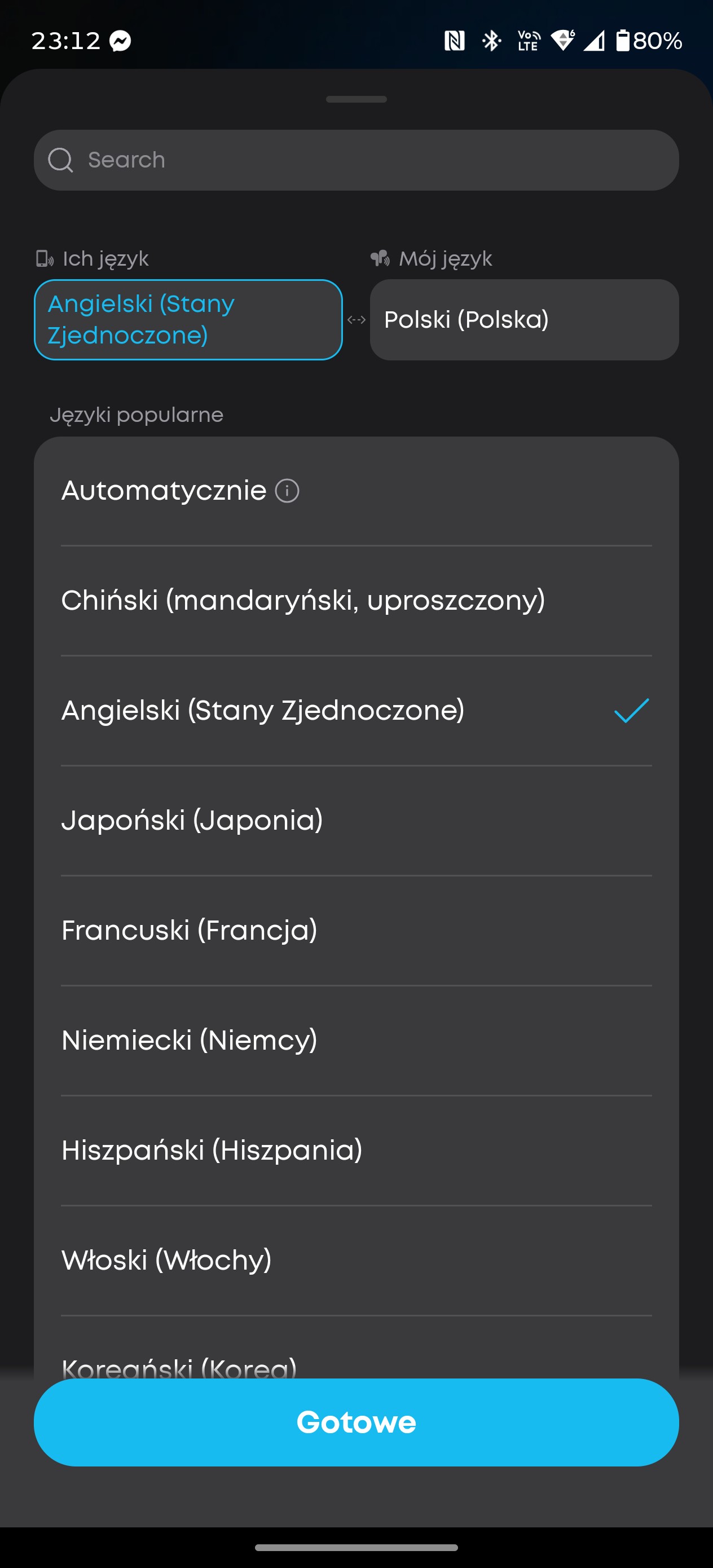Tap the bottom navigation gesture bar
Screen dimensions: 713x1568
click(356, 1547)
